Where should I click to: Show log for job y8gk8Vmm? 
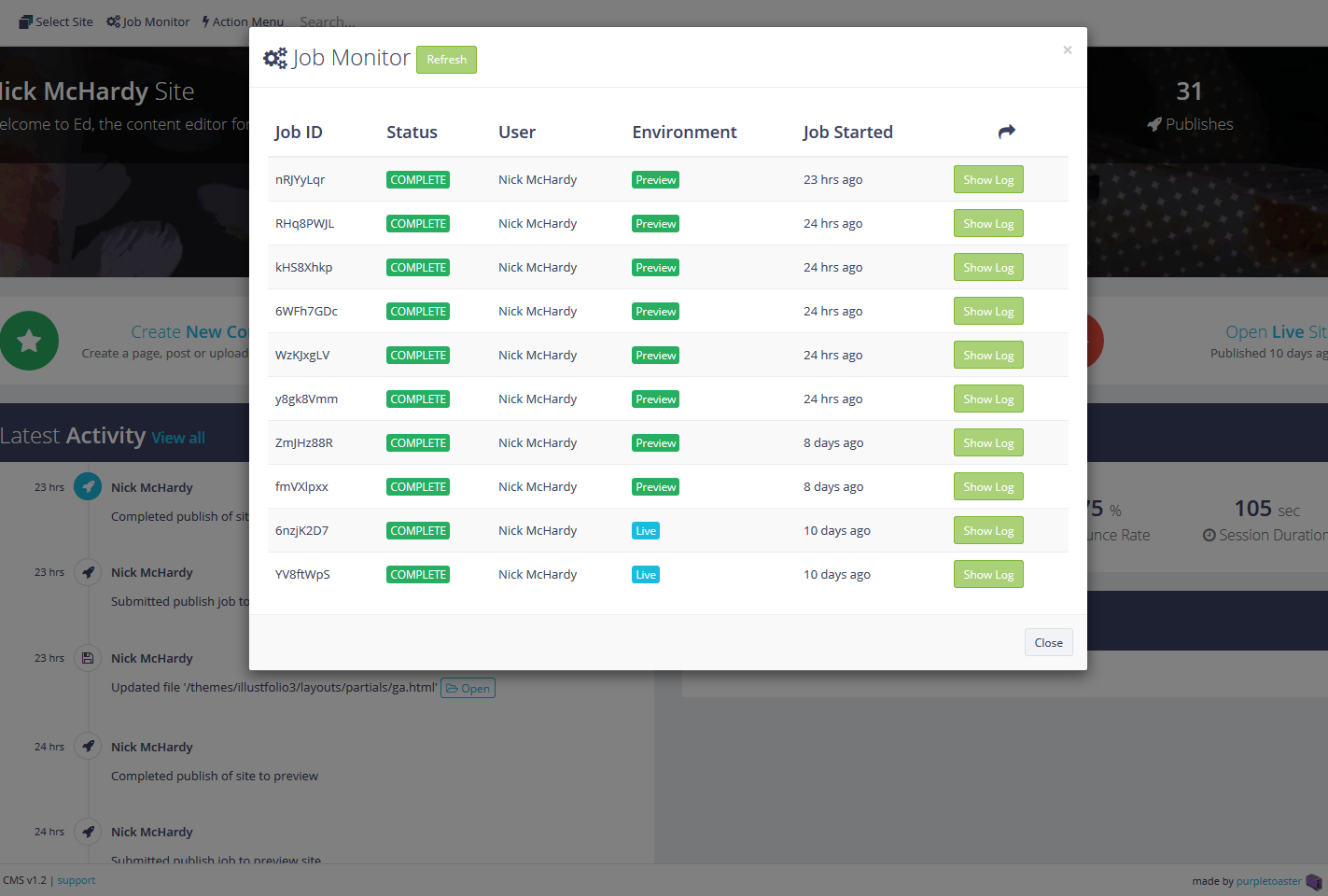tap(988, 399)
